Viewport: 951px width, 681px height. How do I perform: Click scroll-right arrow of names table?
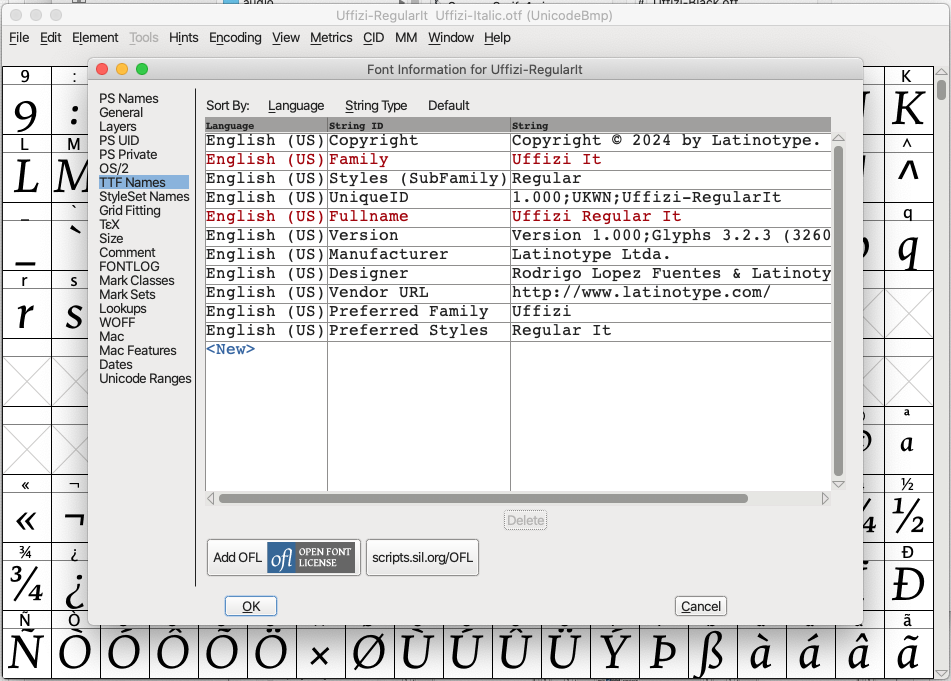[825, 498]
